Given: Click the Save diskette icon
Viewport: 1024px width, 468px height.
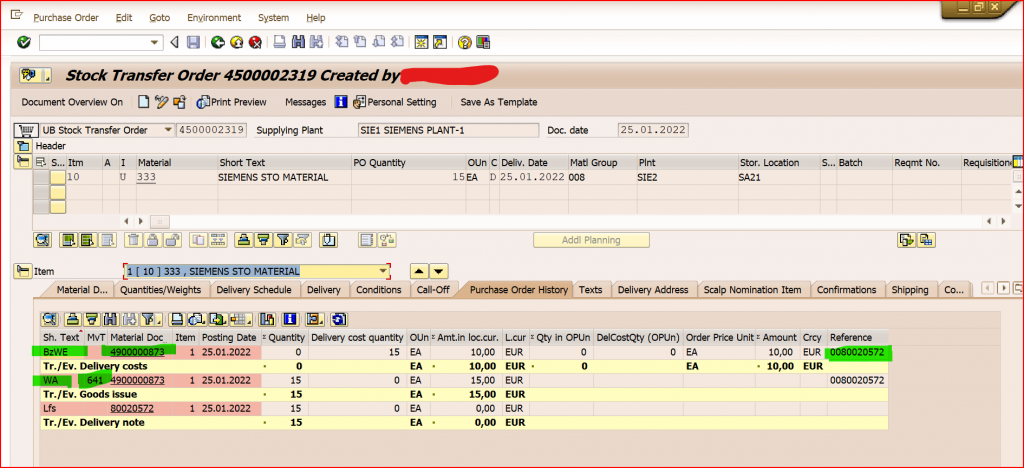Looking at the screenshot, I should [x=193, y=42].
